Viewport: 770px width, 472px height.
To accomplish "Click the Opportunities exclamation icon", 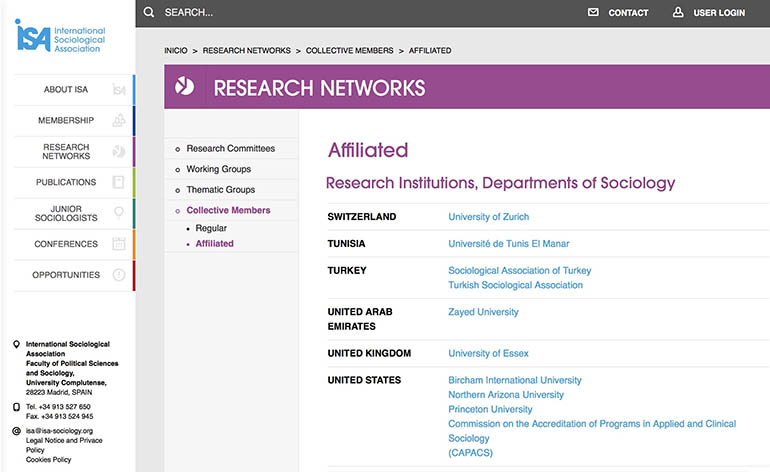I will [x=119, y=275].
